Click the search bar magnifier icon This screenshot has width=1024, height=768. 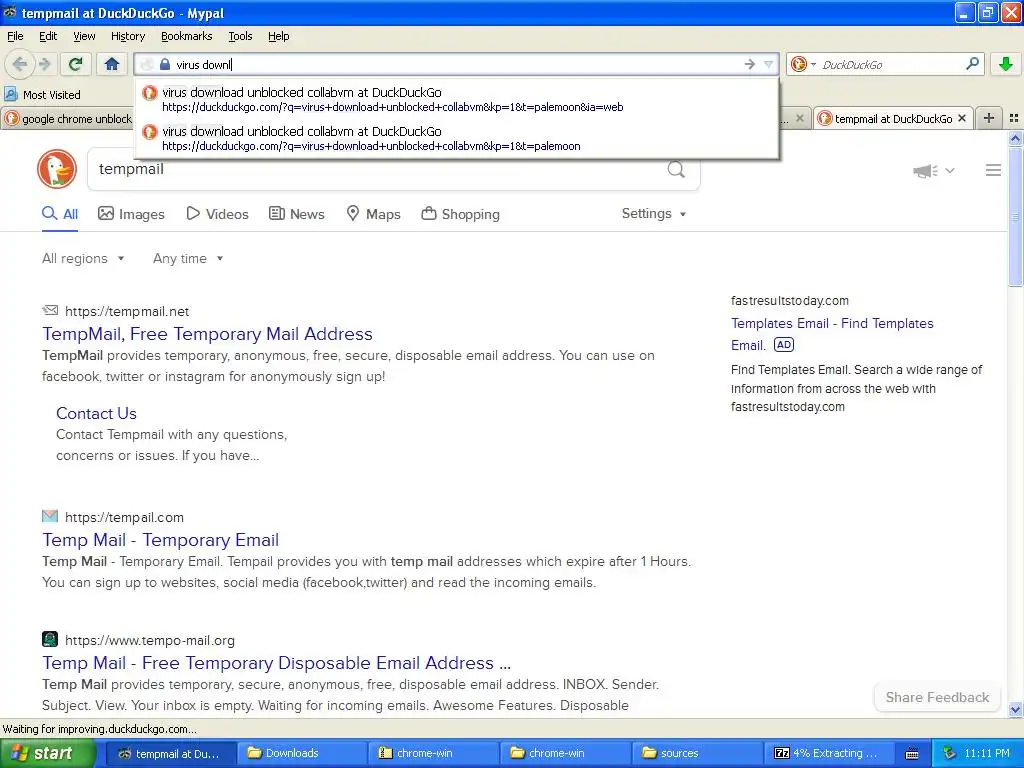coord(972,64)
